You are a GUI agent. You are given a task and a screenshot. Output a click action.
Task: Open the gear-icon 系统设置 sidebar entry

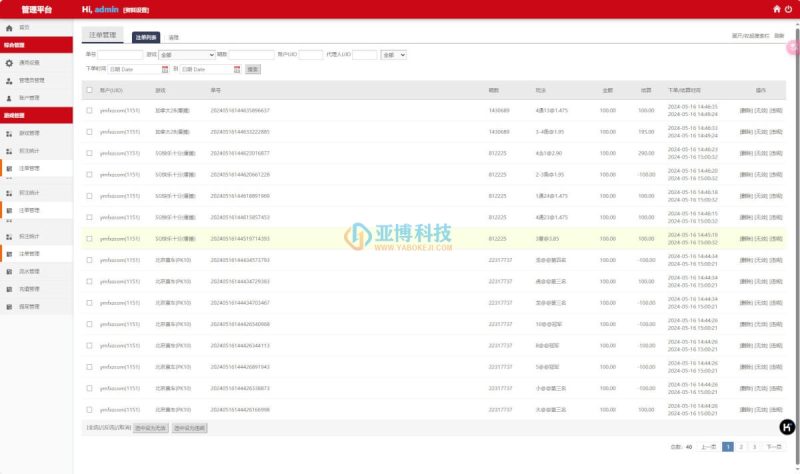click(x=36, y=63)
